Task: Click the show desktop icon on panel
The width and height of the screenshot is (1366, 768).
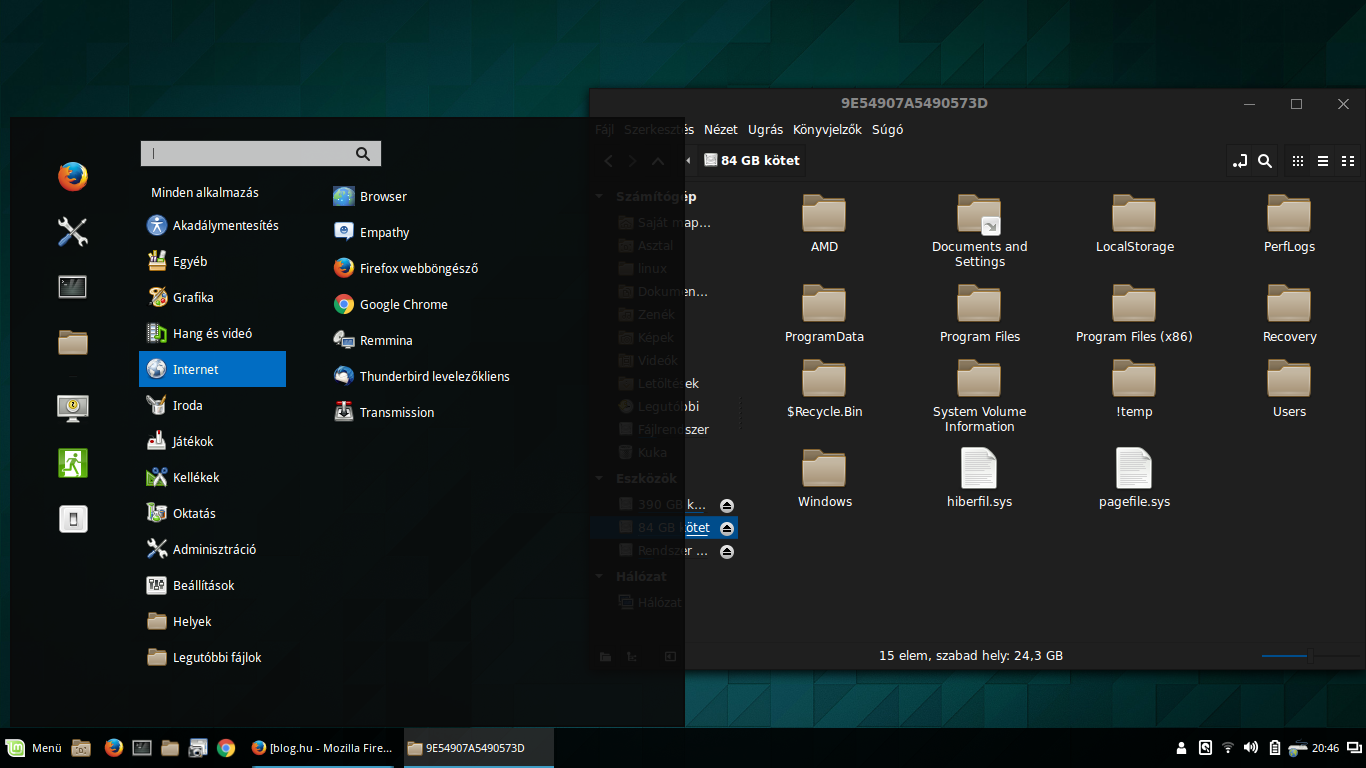Action: (x=82, y=748)
